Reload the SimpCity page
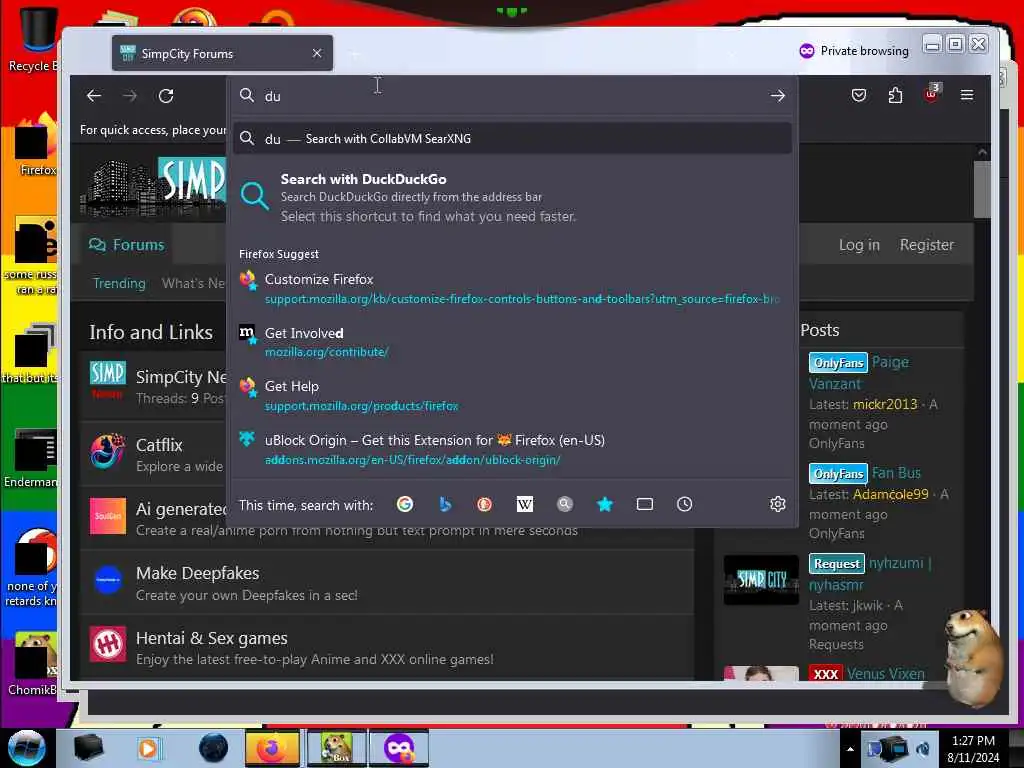Screen dimensions: 1024x768 point(166,96)
